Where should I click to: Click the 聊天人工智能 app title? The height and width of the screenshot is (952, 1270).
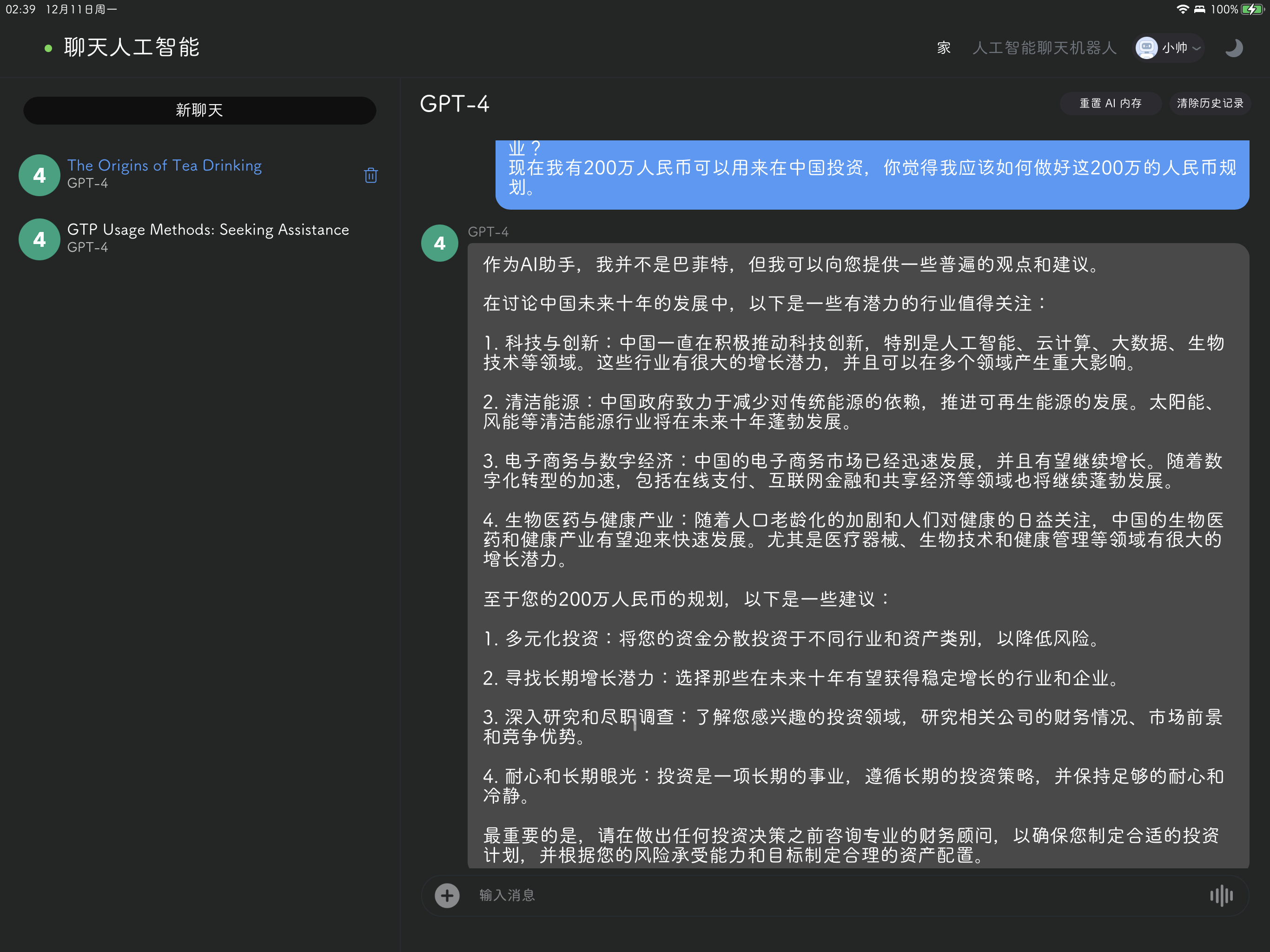click(132, 47)
